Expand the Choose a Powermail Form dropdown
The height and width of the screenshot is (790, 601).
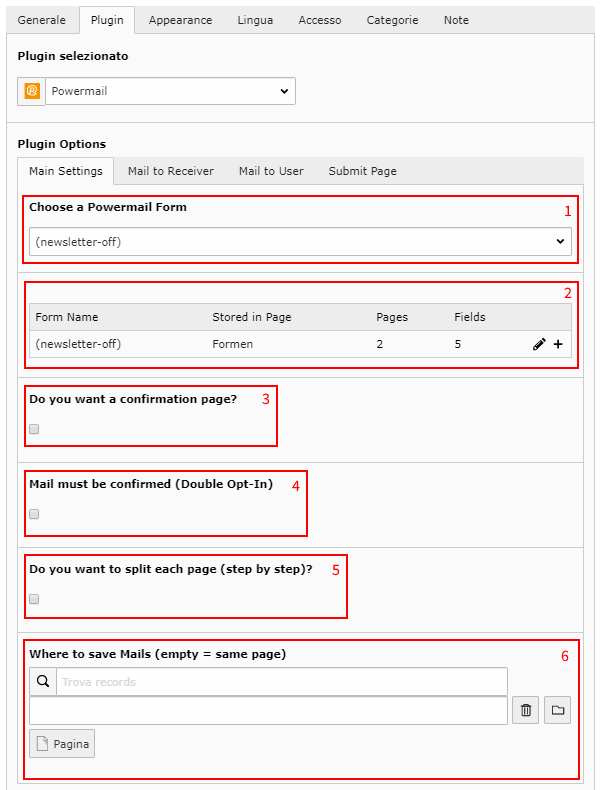pos(300,241)
